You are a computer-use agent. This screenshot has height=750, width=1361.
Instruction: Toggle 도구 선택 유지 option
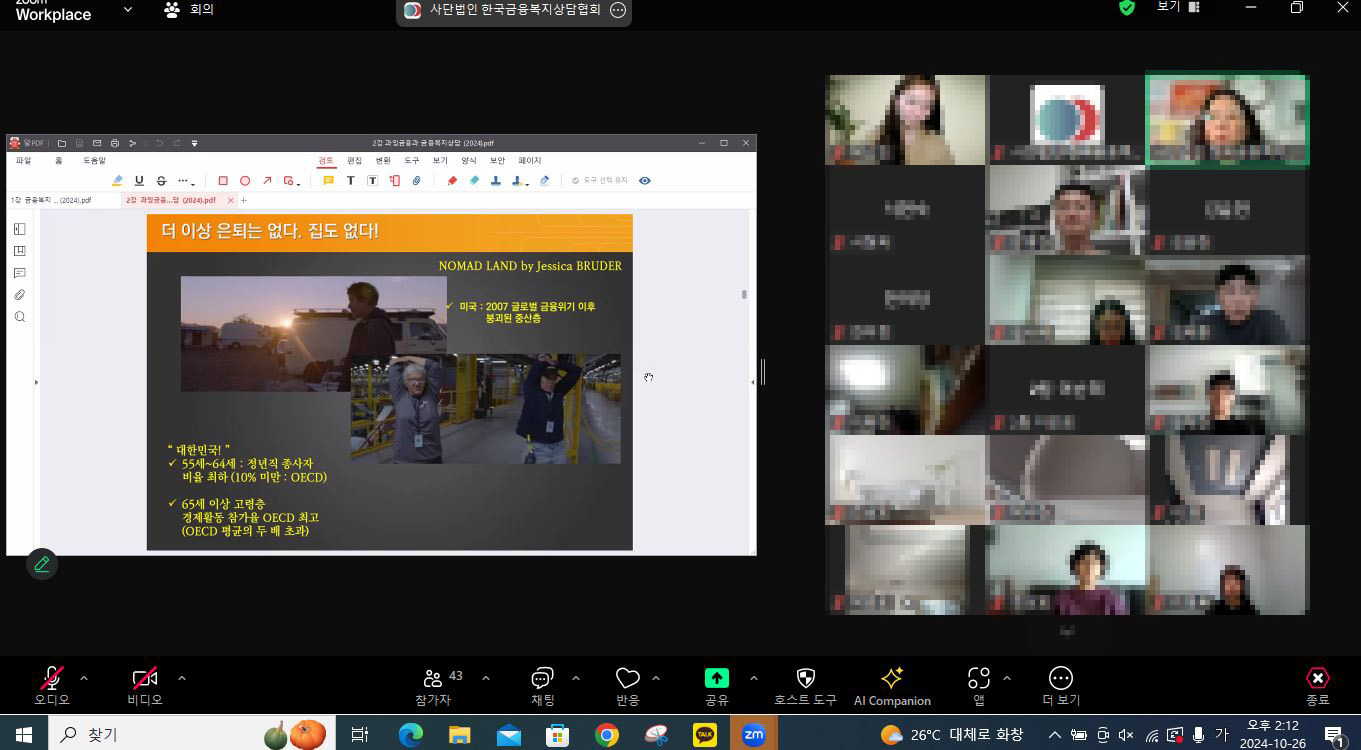pos(599,181)
